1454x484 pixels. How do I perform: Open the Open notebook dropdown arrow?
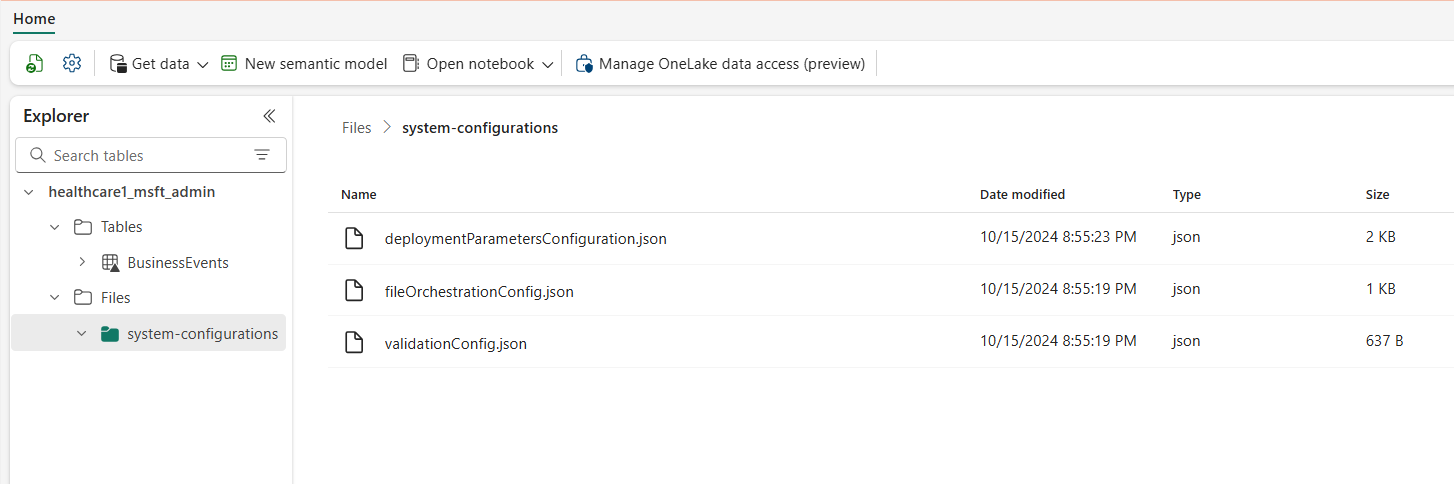(547, 65)
